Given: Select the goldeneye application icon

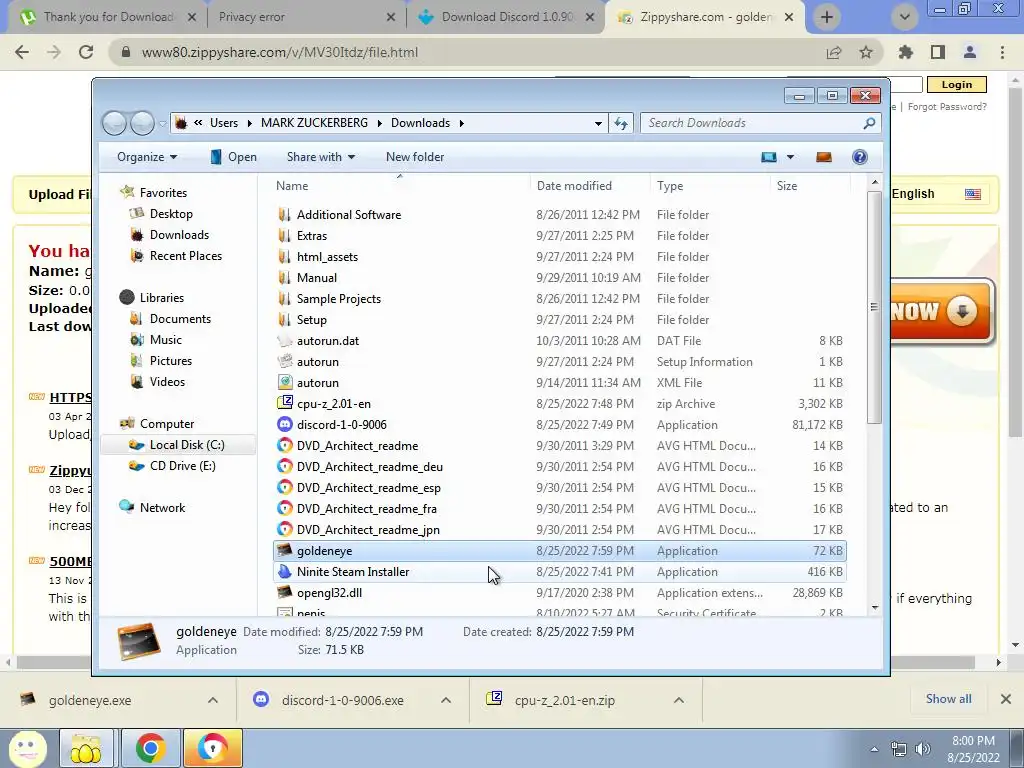Looking at the screenshot, I should coord(284,551).
